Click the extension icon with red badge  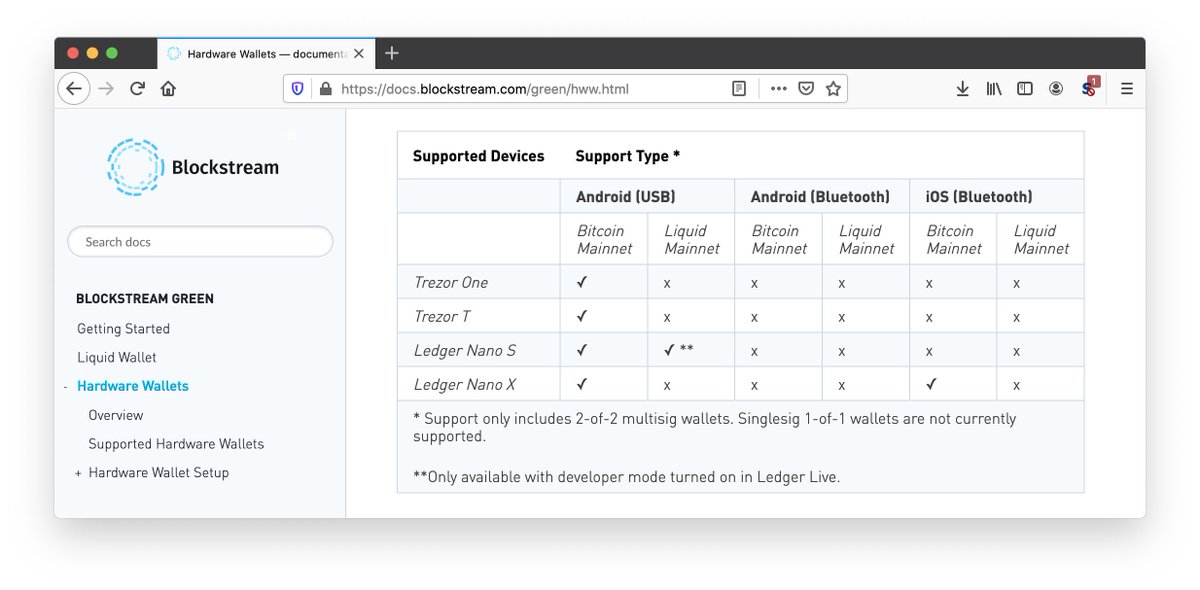1089,87
